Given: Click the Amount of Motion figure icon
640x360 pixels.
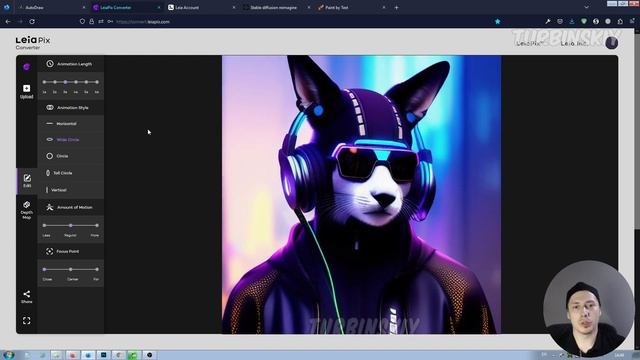Looking at the screenshot, I should point(50,207).
